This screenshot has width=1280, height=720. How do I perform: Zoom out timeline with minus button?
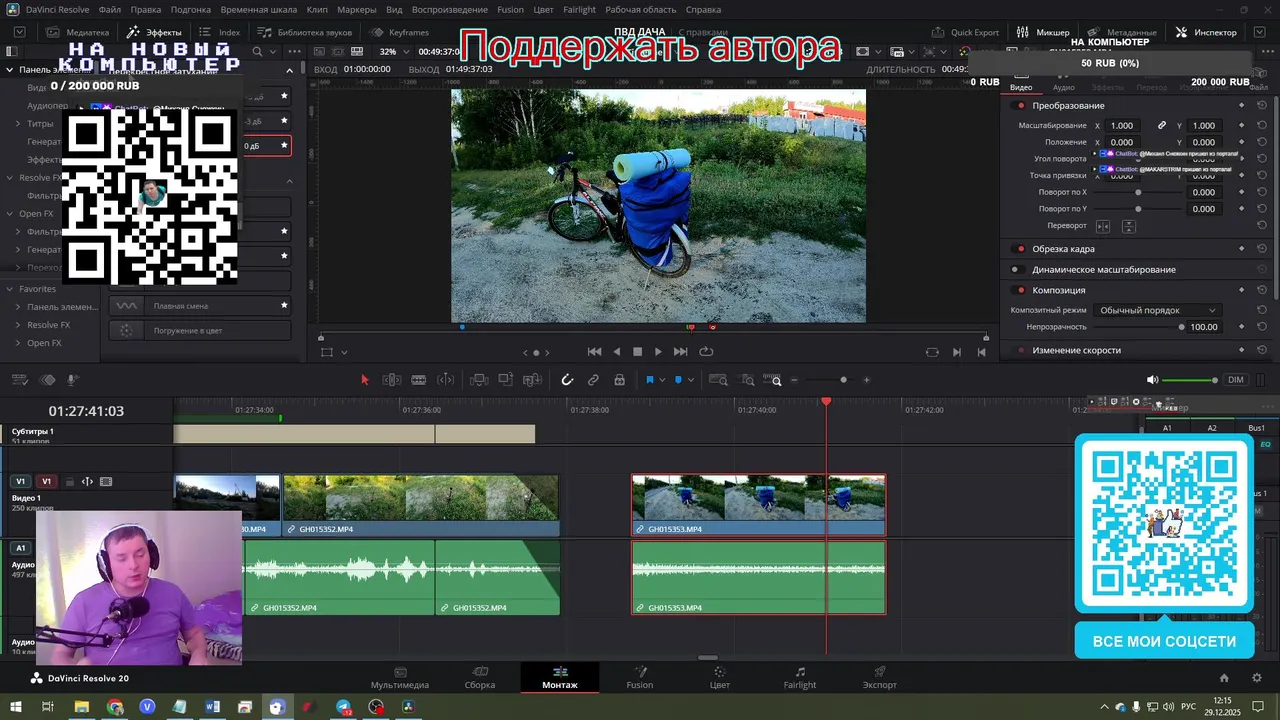point(795,380)
